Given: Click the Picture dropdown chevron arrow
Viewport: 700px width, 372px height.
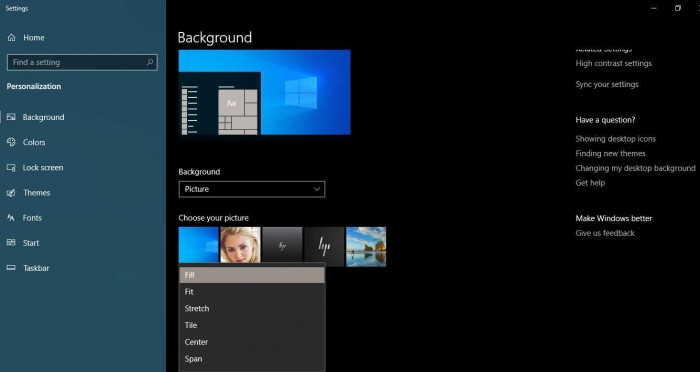Looking at the screenshot, I should pos(317,189).
